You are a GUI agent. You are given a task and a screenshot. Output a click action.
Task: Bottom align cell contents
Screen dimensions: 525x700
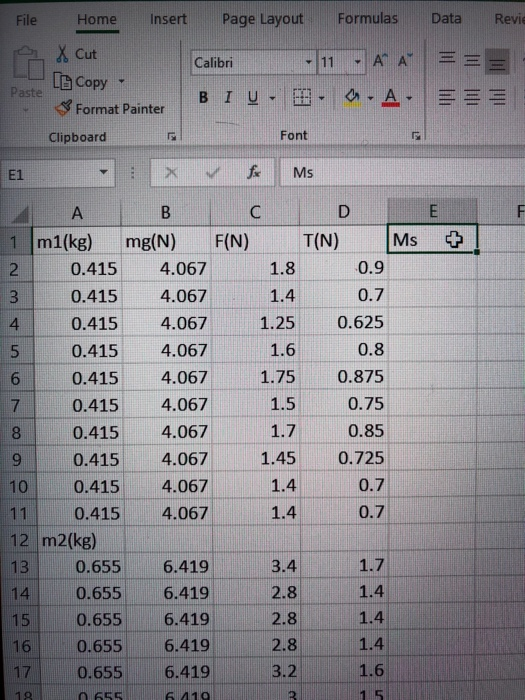coord(497,62)
